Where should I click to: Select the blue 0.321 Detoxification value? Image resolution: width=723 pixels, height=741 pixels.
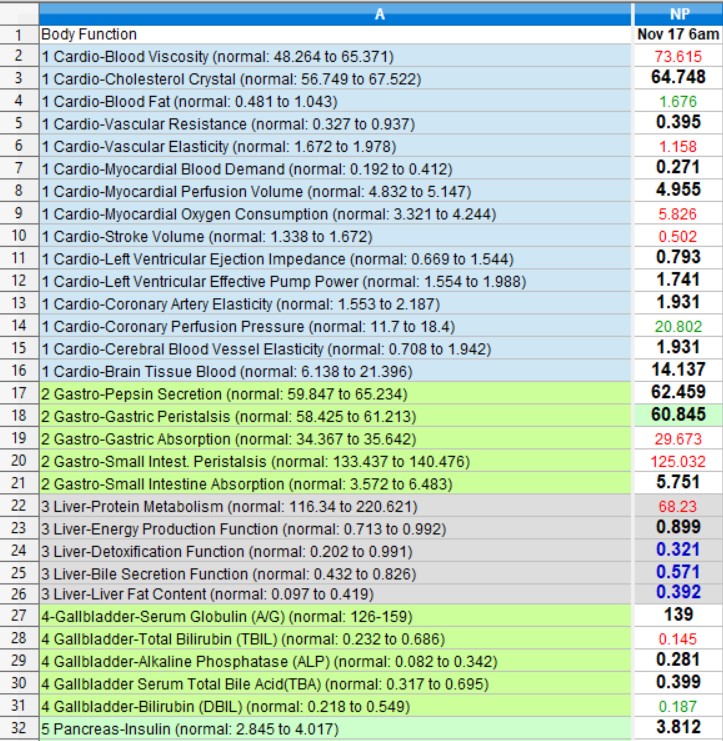tap(677, 551)
